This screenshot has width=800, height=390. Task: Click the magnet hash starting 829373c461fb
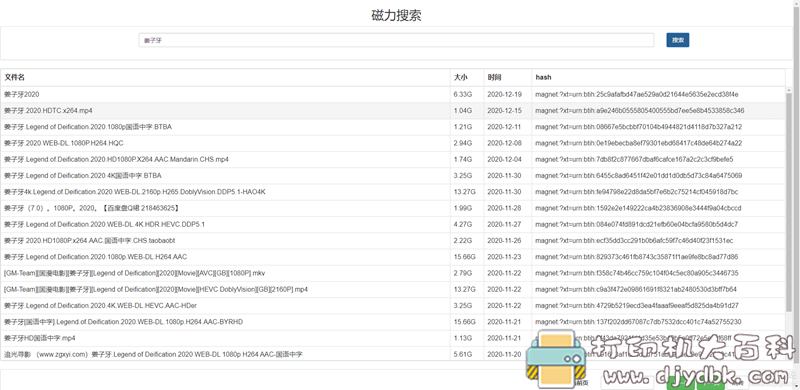coord(637,257)
